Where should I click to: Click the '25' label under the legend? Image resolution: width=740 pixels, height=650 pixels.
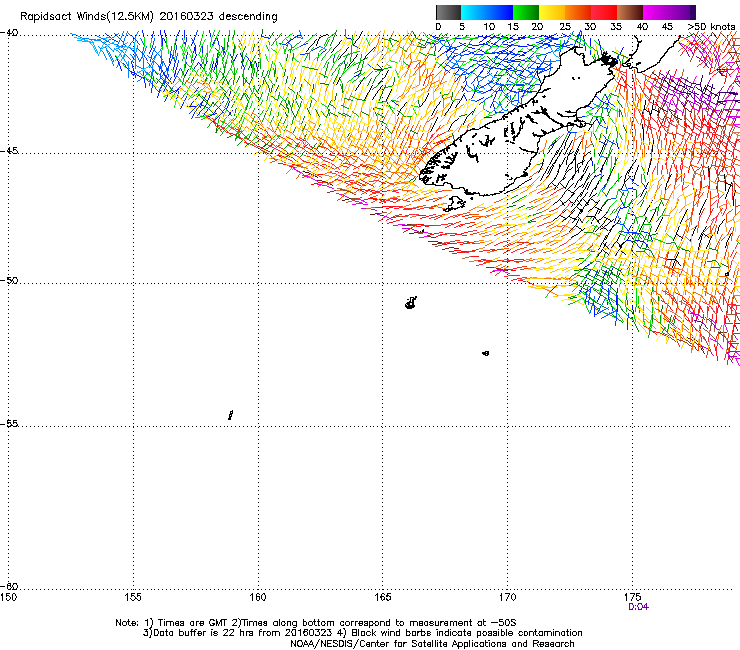coord(565,27)
